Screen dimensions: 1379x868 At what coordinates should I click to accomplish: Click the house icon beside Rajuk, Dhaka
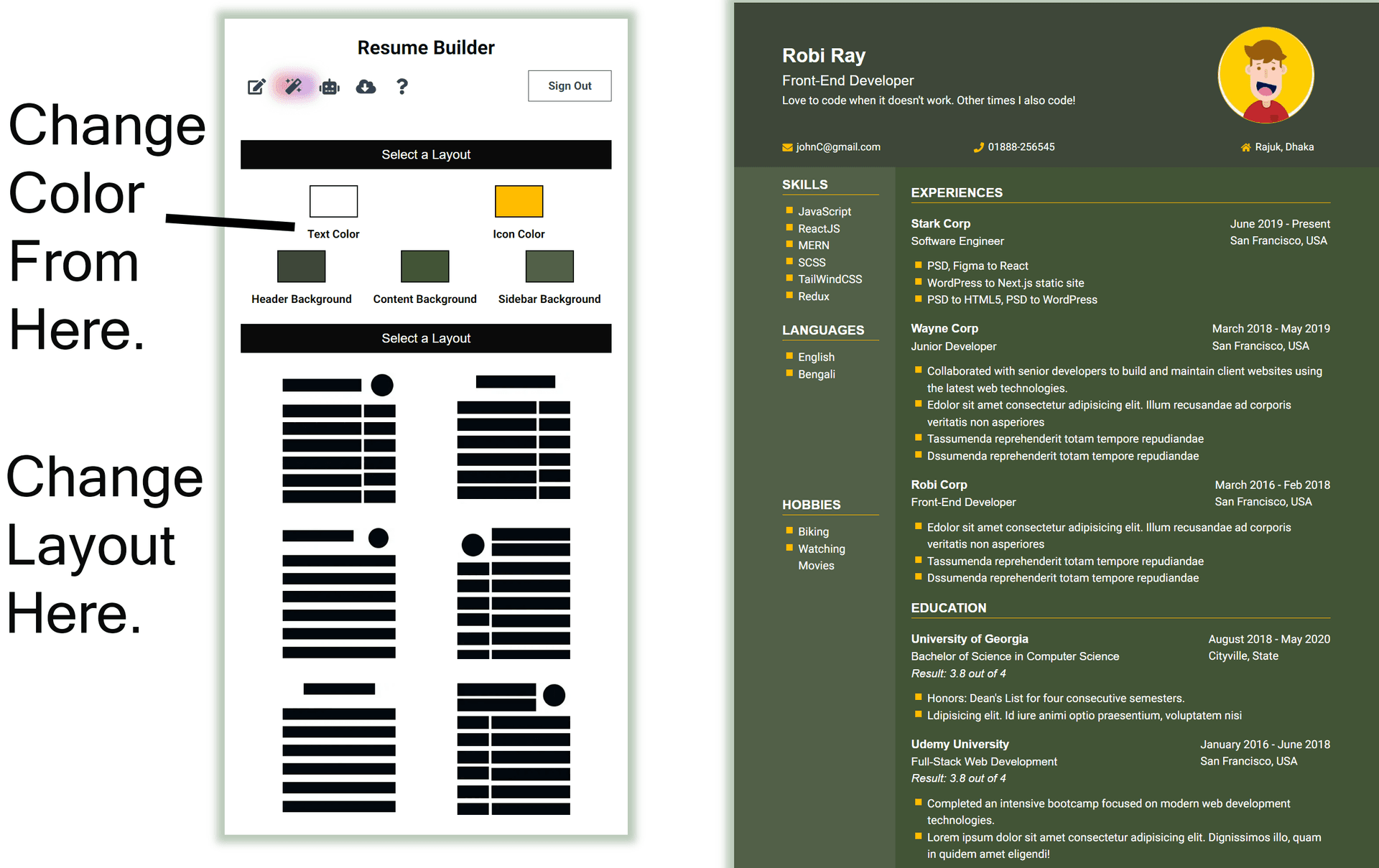click(1245, 147)
